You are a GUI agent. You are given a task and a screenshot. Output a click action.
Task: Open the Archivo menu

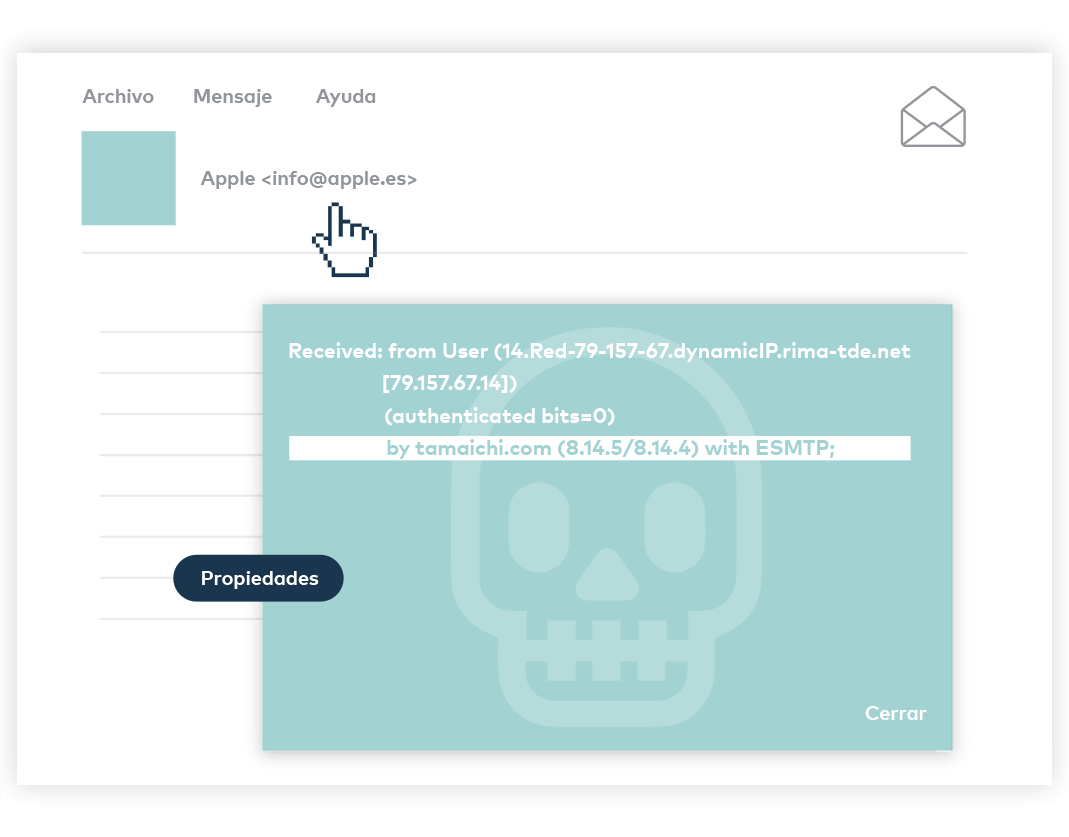[118, 97]
